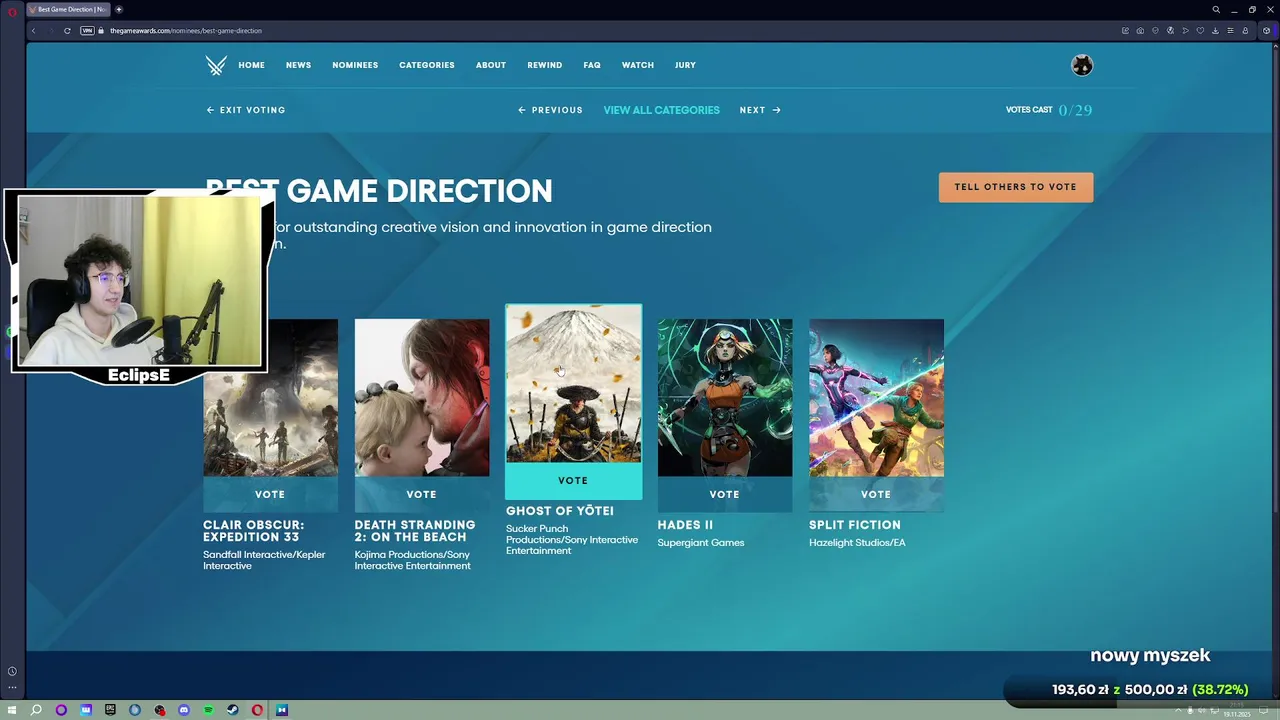This screenshot has height=720, width=1280.
Task: Open FAQ navigation item
Action: coord(592,65)
